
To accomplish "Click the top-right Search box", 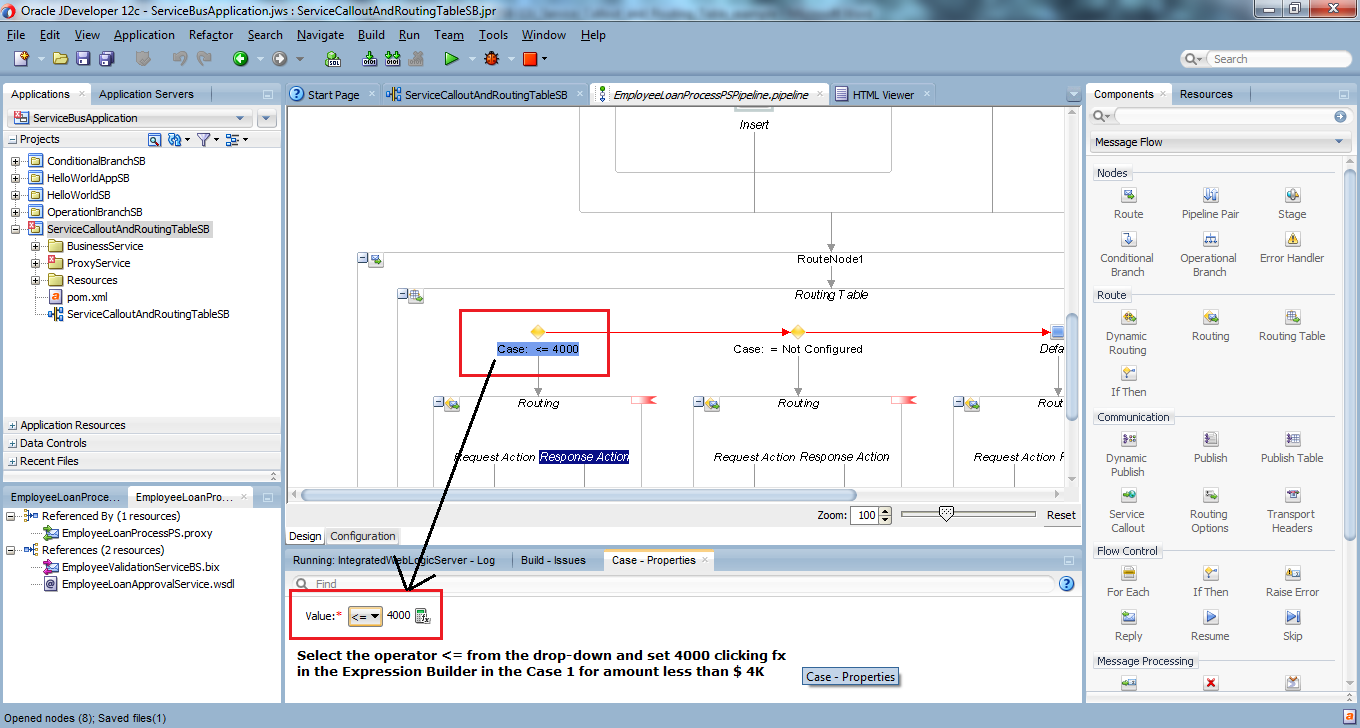I will tap(1264, 59).
